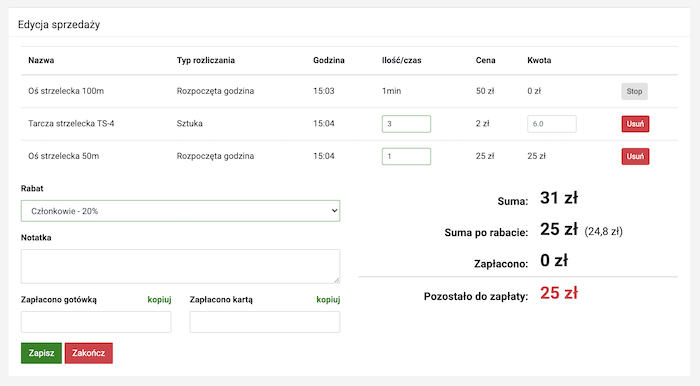Click the 0 zł amount cell
Image resolution: width=700 pixels, height=386 pixels.
point(534,91)
